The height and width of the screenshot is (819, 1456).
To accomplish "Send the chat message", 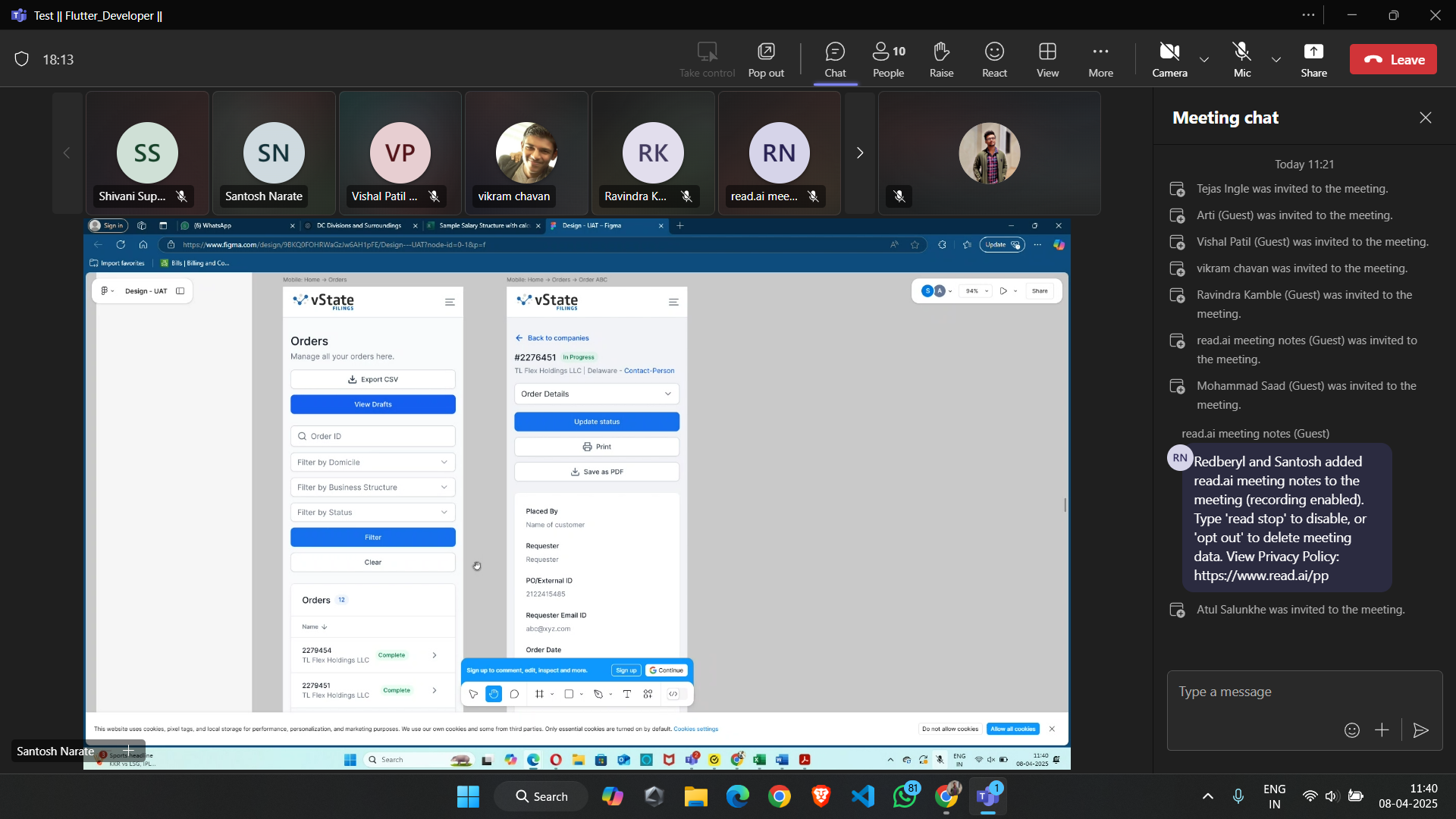I will click(1421, 730).
